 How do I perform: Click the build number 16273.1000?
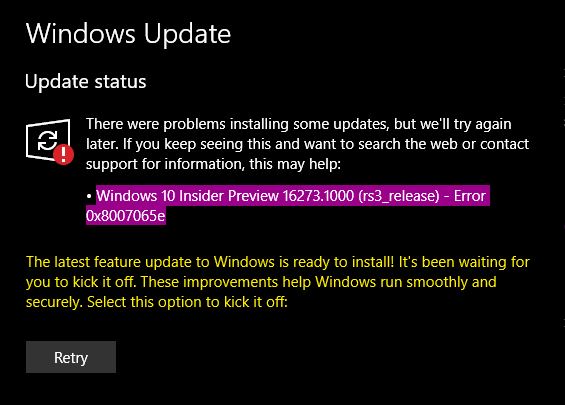click(319, 196)
